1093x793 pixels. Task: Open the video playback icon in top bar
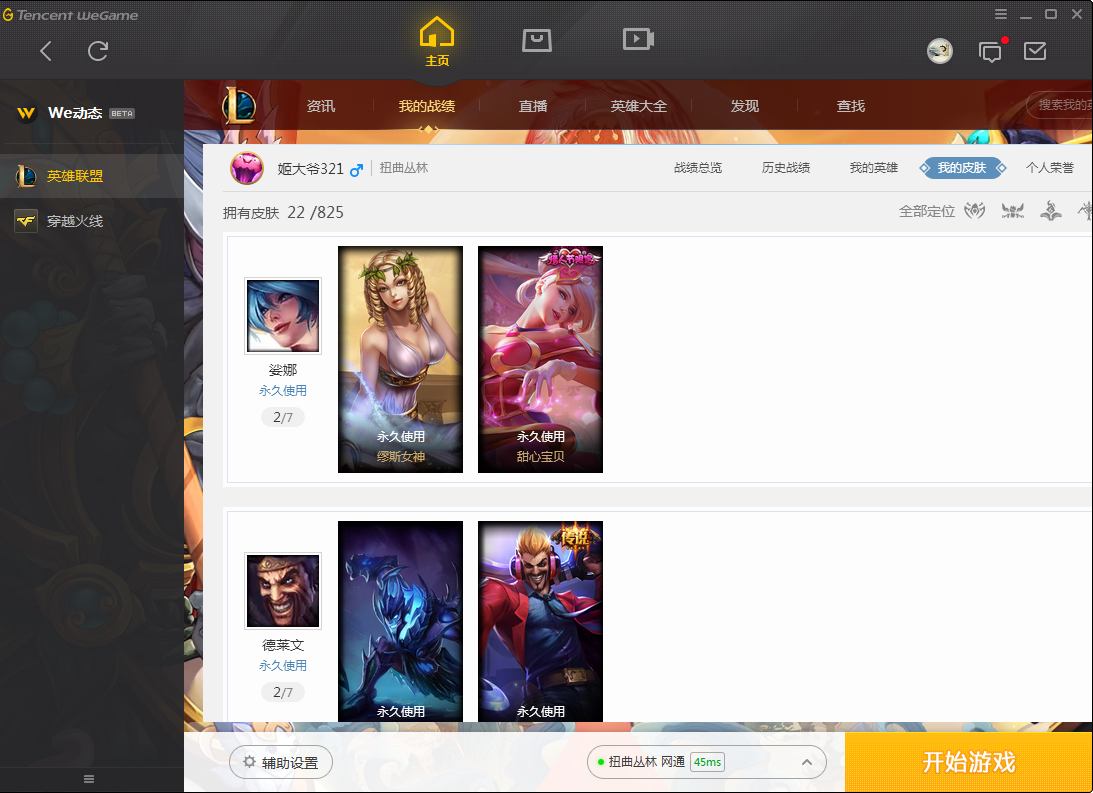638,39
